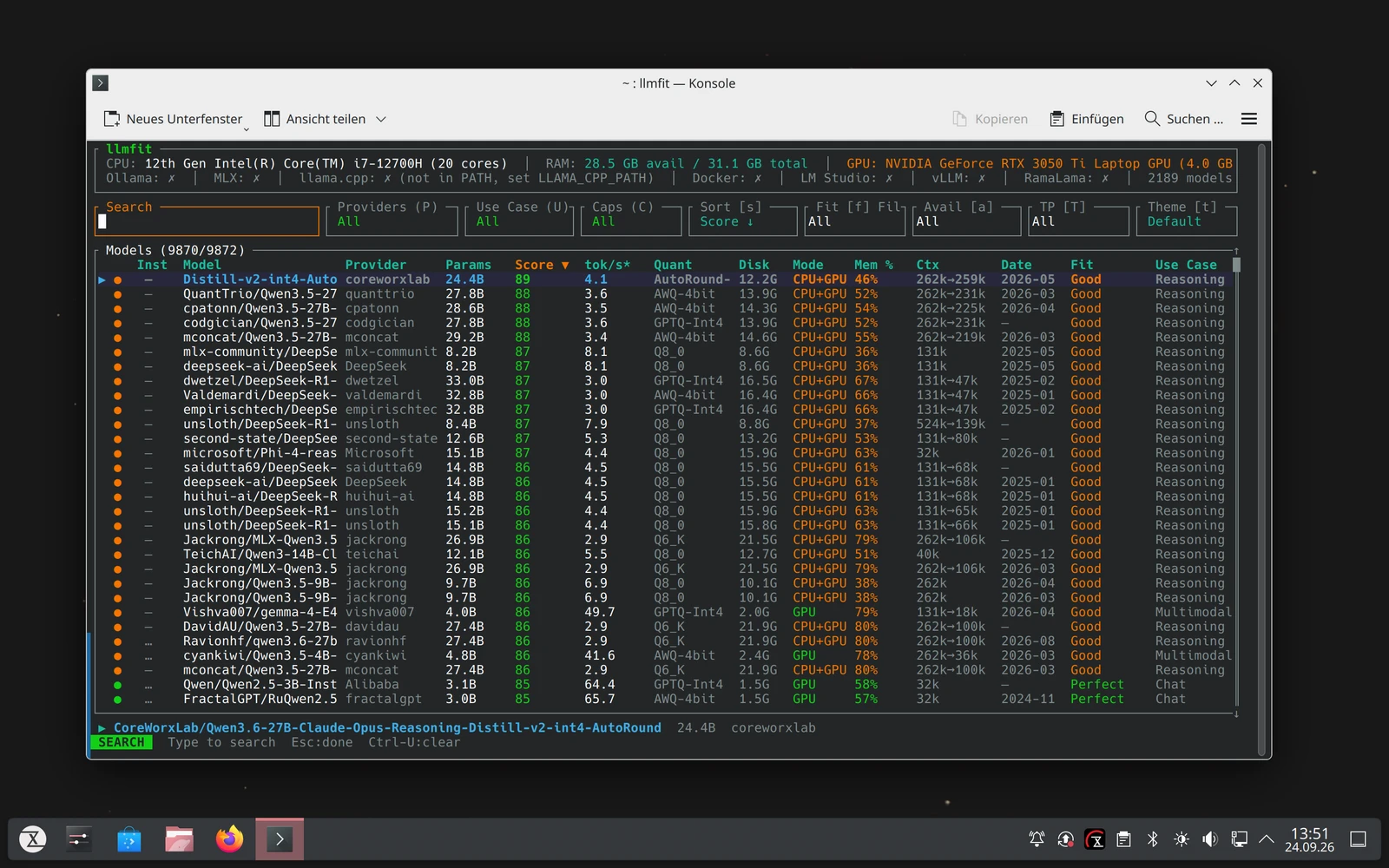Click the fractalgpt provider cell
This screenshot has width=1389, height=868.
point(384,699)
